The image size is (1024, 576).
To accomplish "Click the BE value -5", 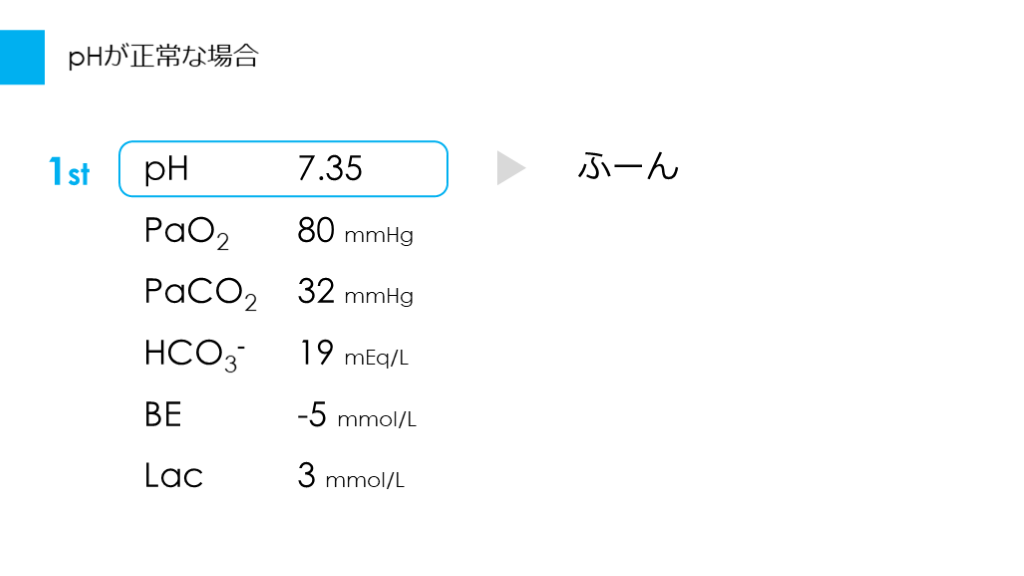I will [312, 414].
